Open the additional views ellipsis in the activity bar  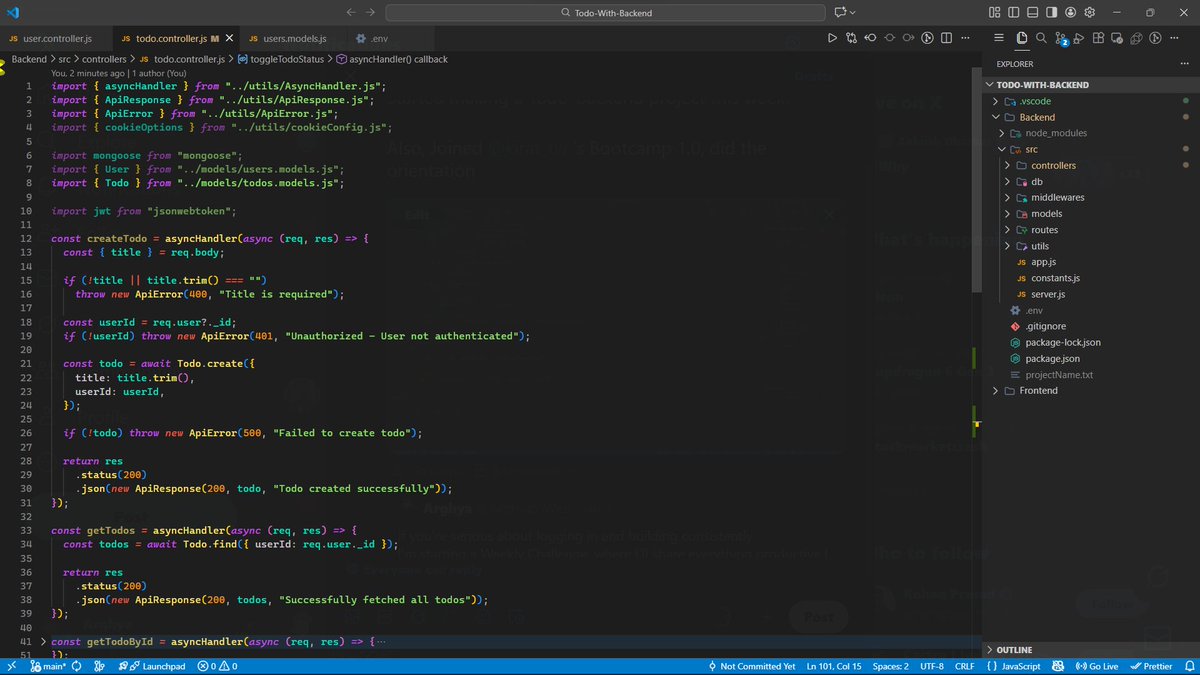click(x=1174, y=38)
